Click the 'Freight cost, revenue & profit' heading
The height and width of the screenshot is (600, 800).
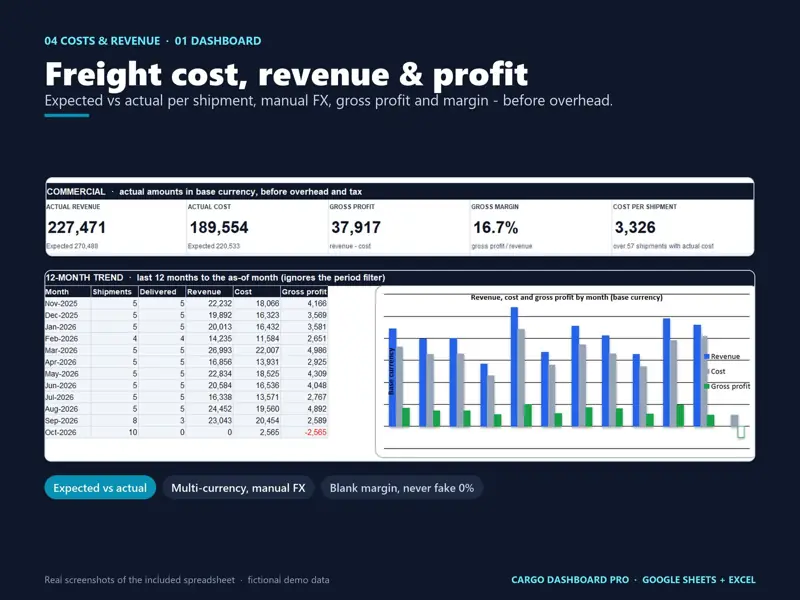286,74
